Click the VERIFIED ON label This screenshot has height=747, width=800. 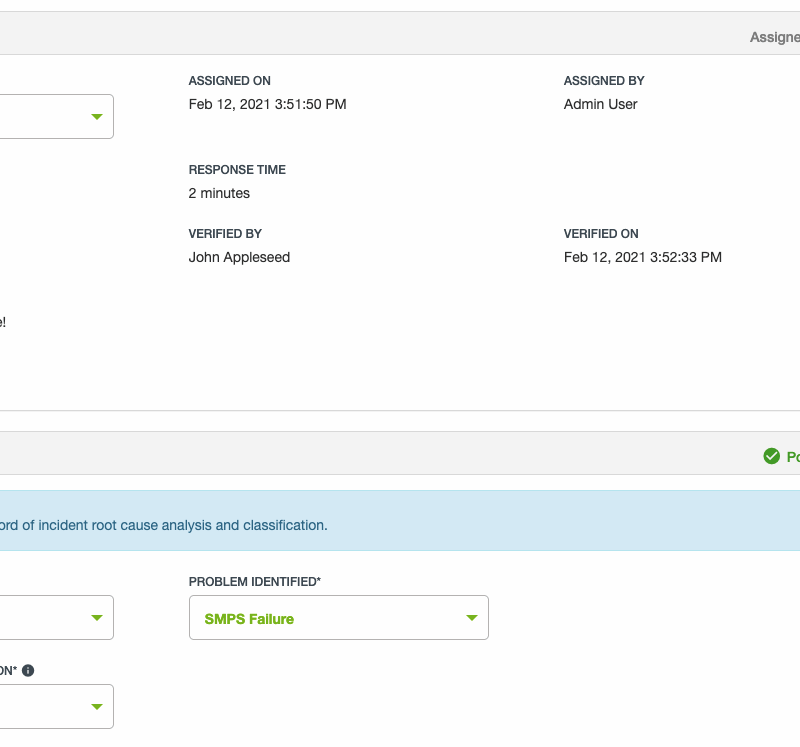pos(601,234)
